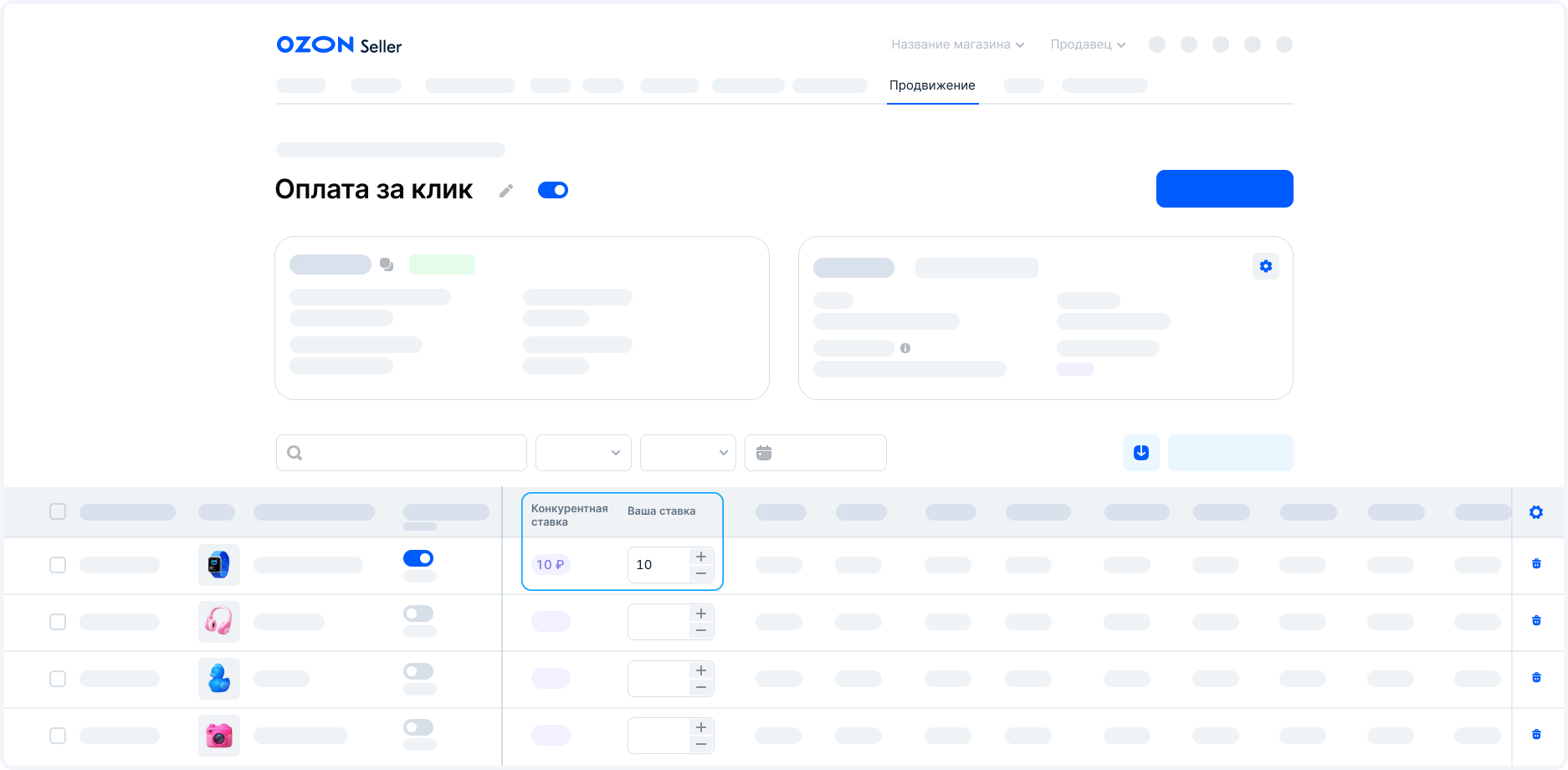Toggle the Оплата за клик campaign switch
The width and height of the screenshot is (1568, 770).
click(x=552, y=190)
